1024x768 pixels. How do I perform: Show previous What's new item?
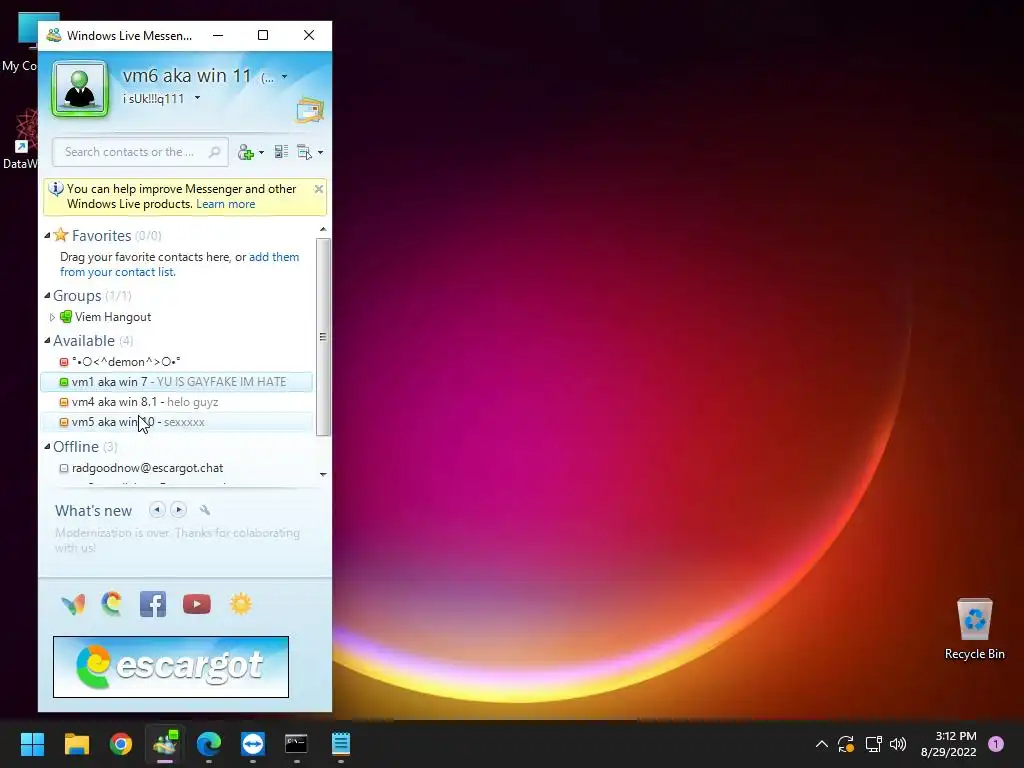click(x=157, y=510)
